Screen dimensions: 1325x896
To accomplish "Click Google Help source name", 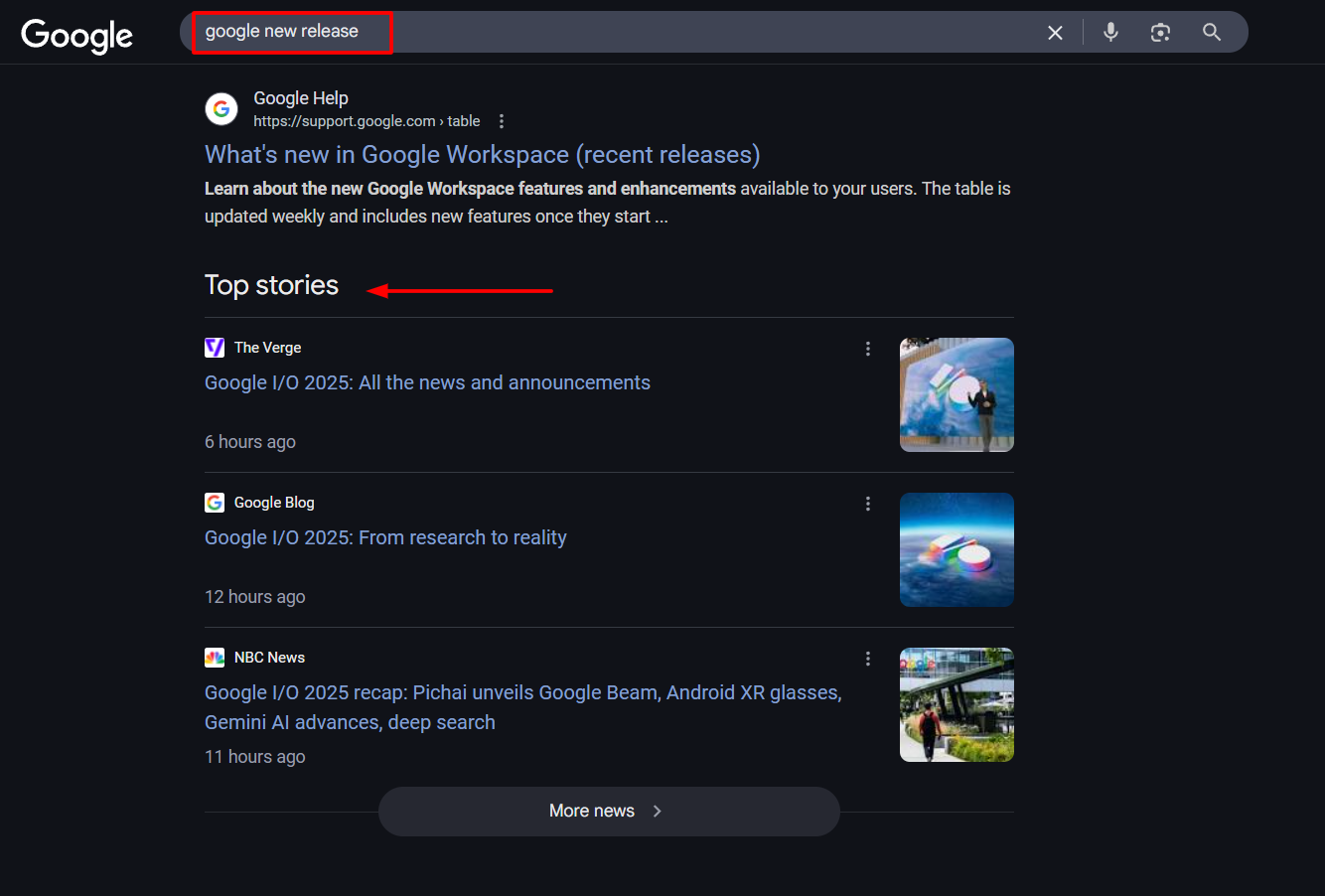I will click(301, 98).
